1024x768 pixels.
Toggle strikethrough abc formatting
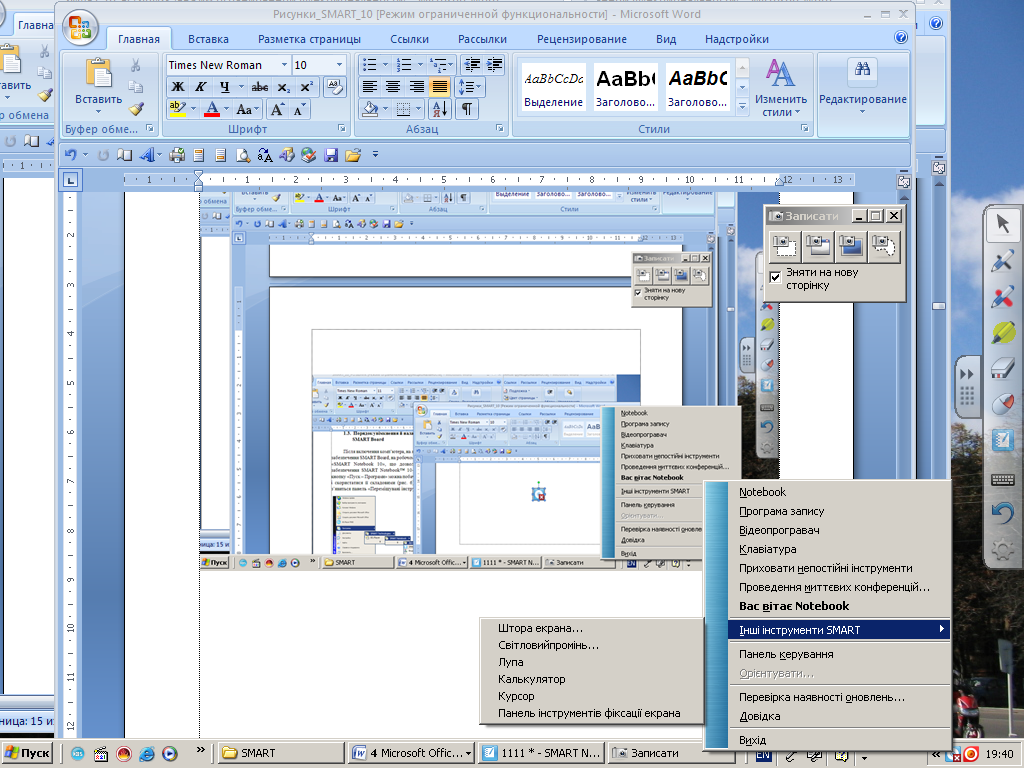point(260,87)
